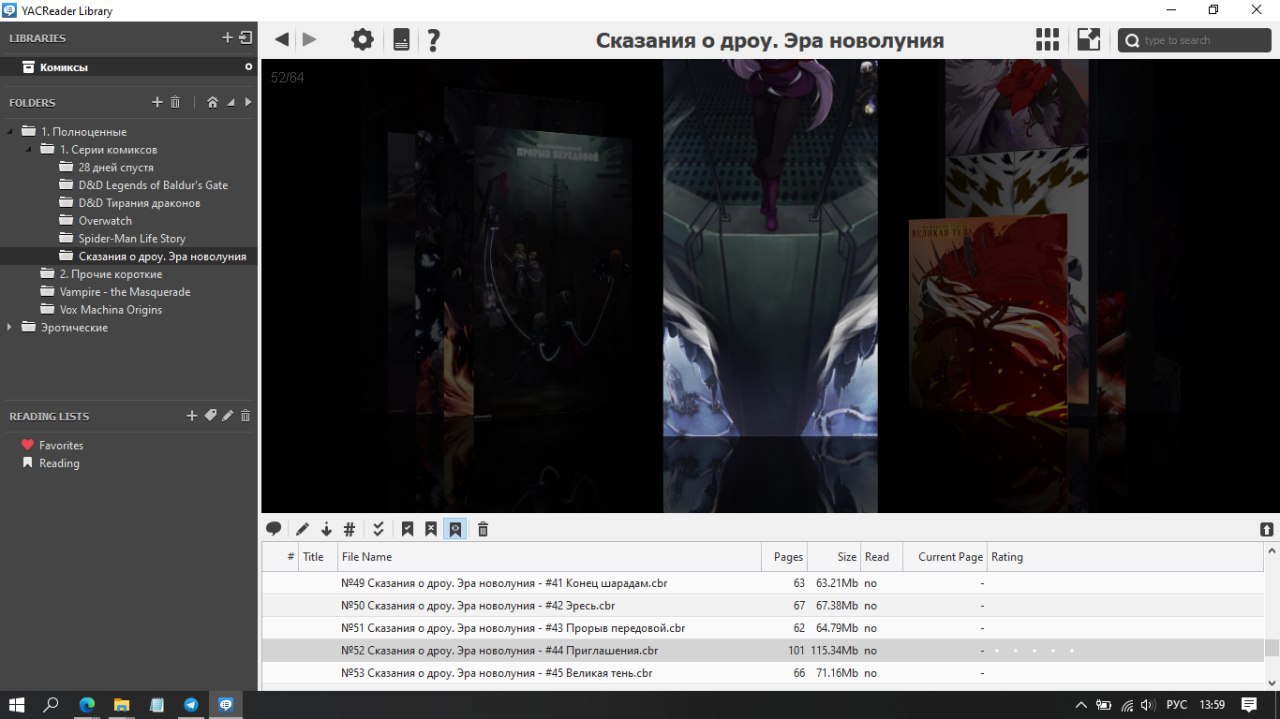The height and width of the screenshot is (719, 1280).
Task: Expand the Эротические folder
Action: tap(11, 327)
